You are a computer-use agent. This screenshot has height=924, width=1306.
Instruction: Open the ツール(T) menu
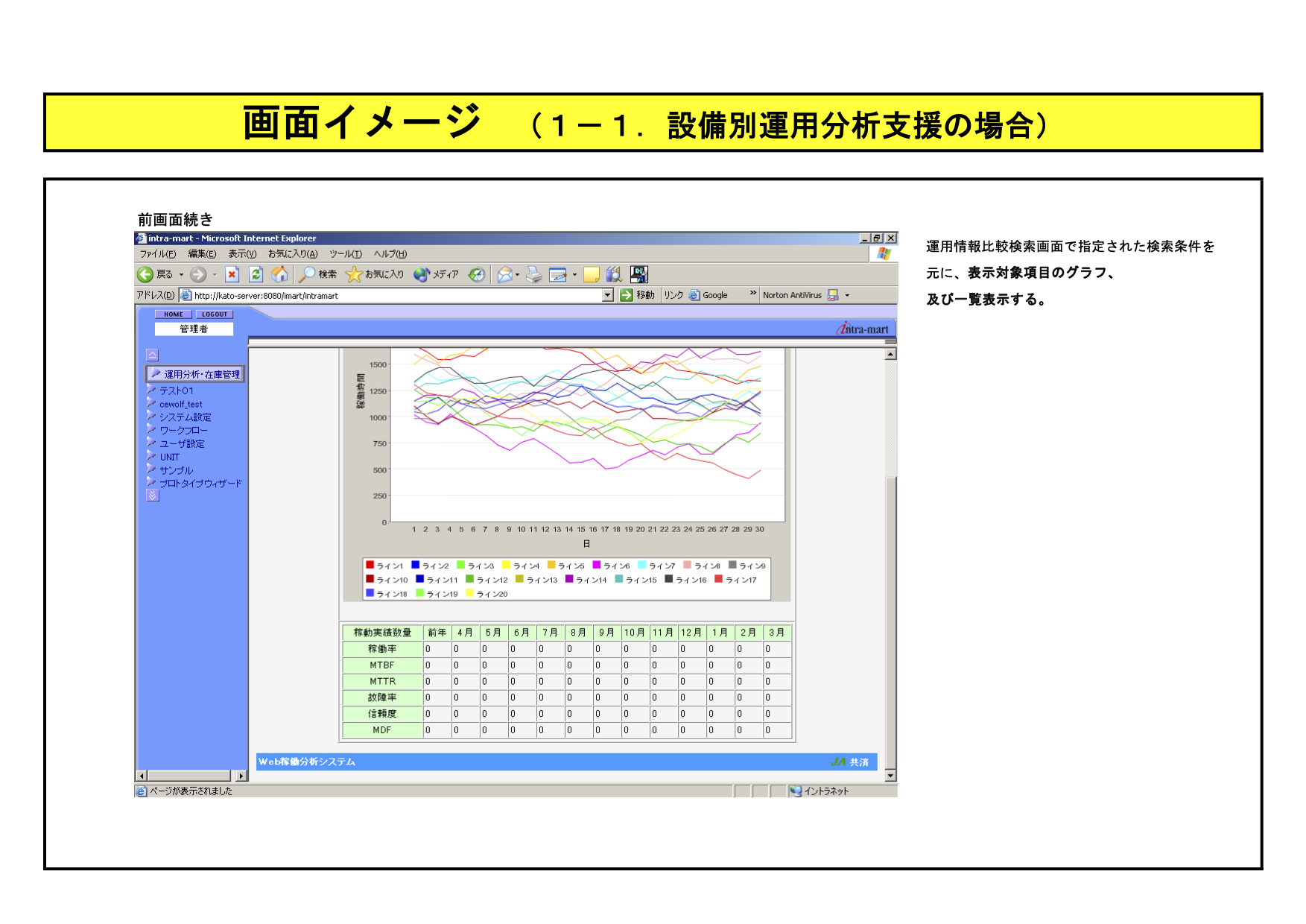click(x=345, y=254)
